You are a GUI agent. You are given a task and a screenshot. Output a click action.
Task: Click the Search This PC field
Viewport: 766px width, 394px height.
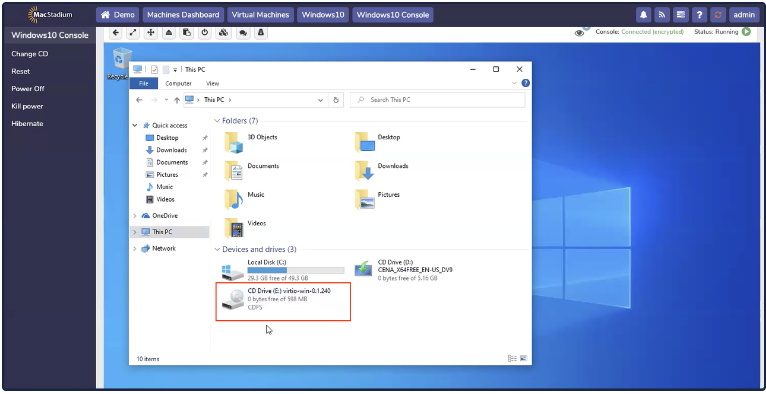(x=438, y=100)
